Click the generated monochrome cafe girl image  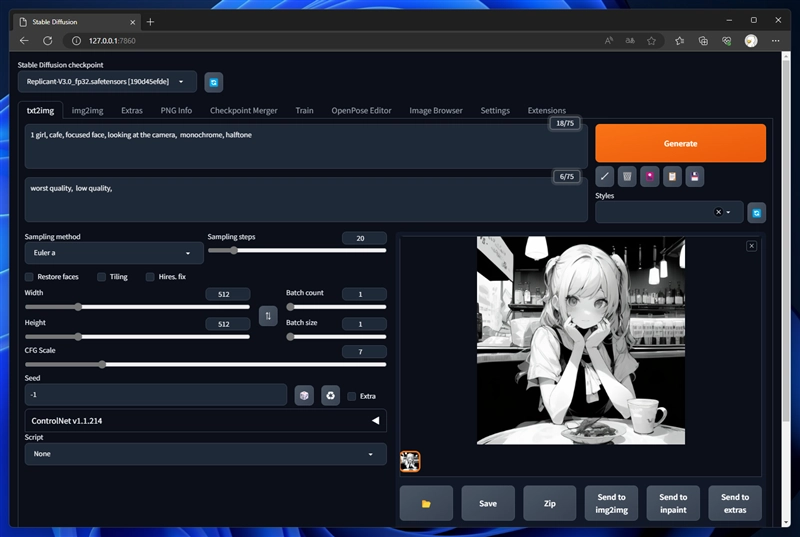(x=581, y=340)
